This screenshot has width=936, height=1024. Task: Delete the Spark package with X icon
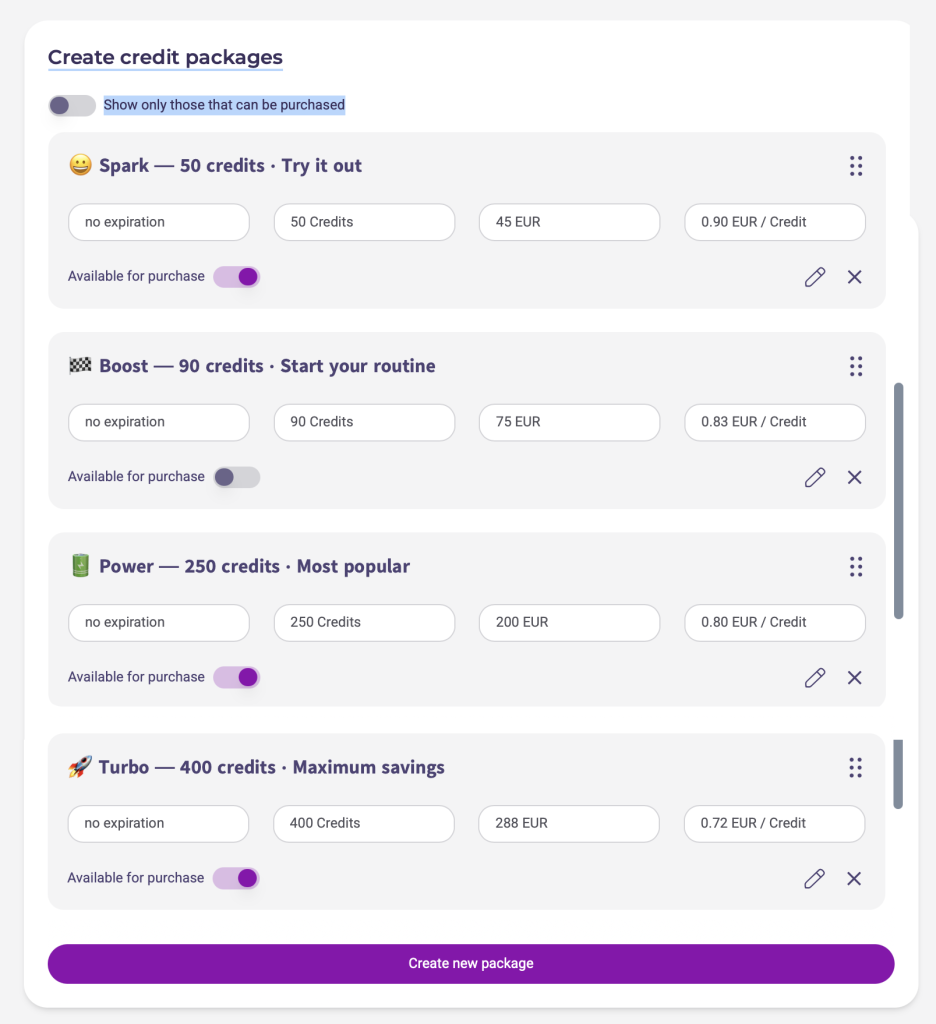[x=855, y=277]
